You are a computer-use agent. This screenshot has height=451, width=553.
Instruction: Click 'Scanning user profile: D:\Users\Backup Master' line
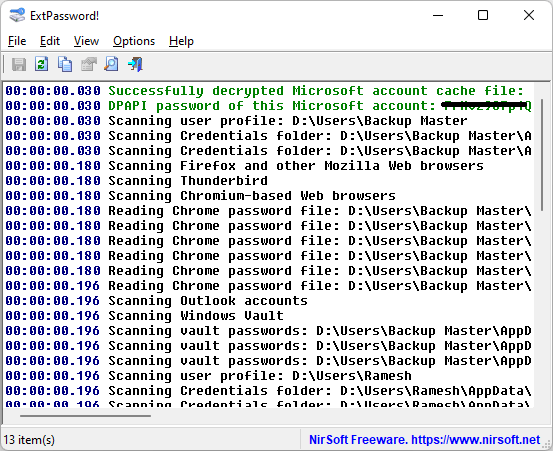coord(236,121)
